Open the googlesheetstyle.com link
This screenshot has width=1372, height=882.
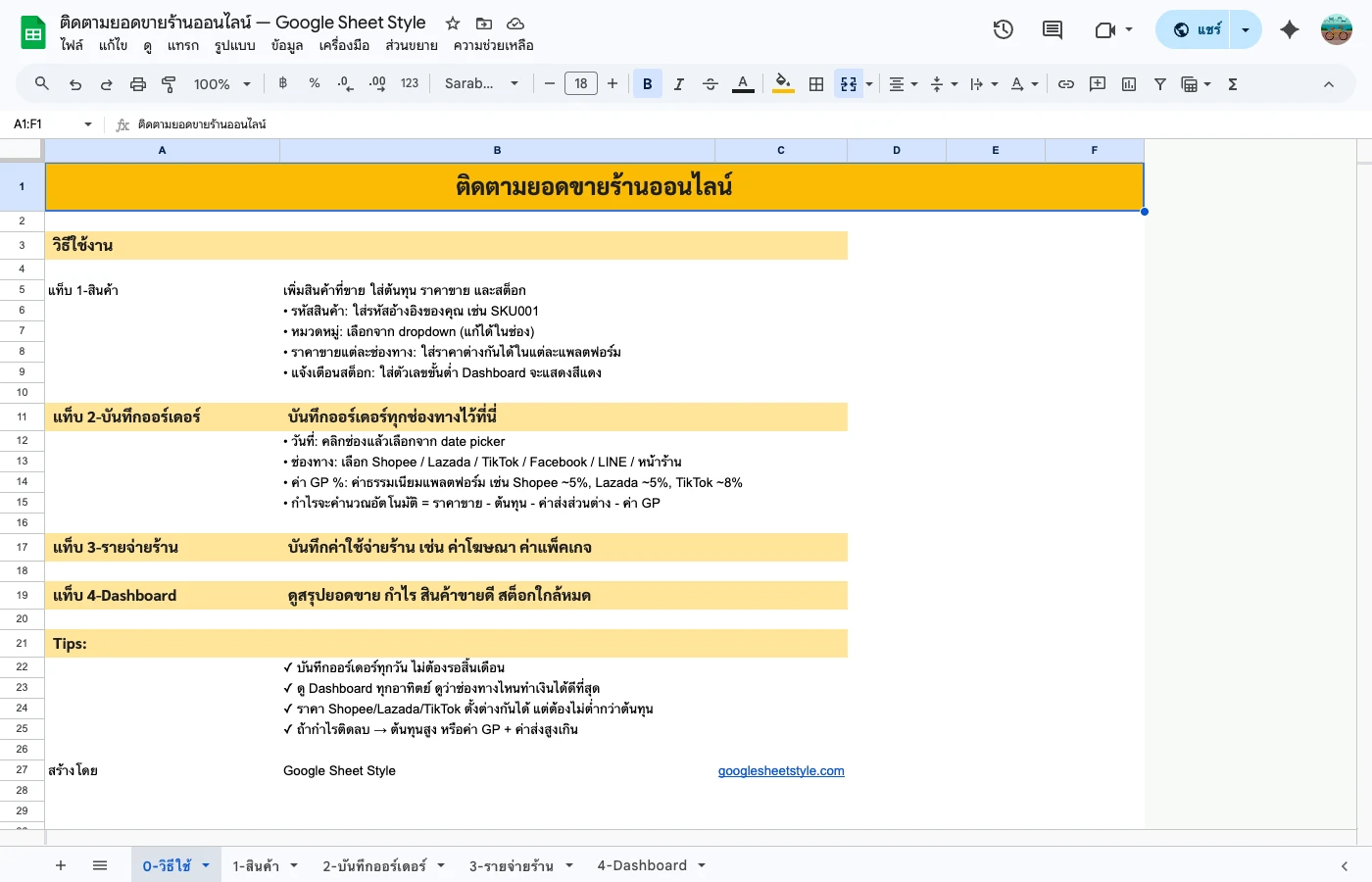781,771
